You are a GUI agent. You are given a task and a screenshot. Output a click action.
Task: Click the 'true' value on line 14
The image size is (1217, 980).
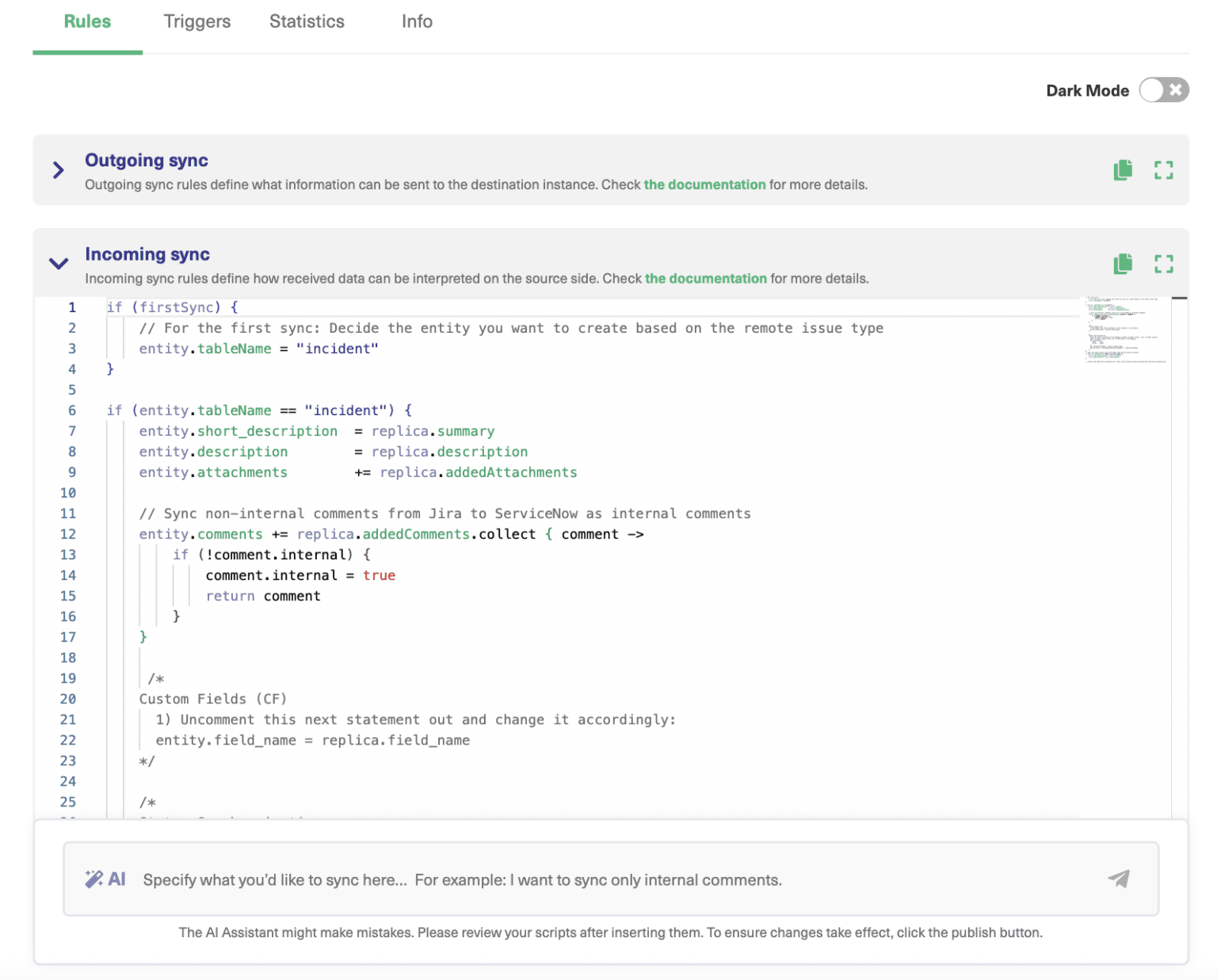379,576
